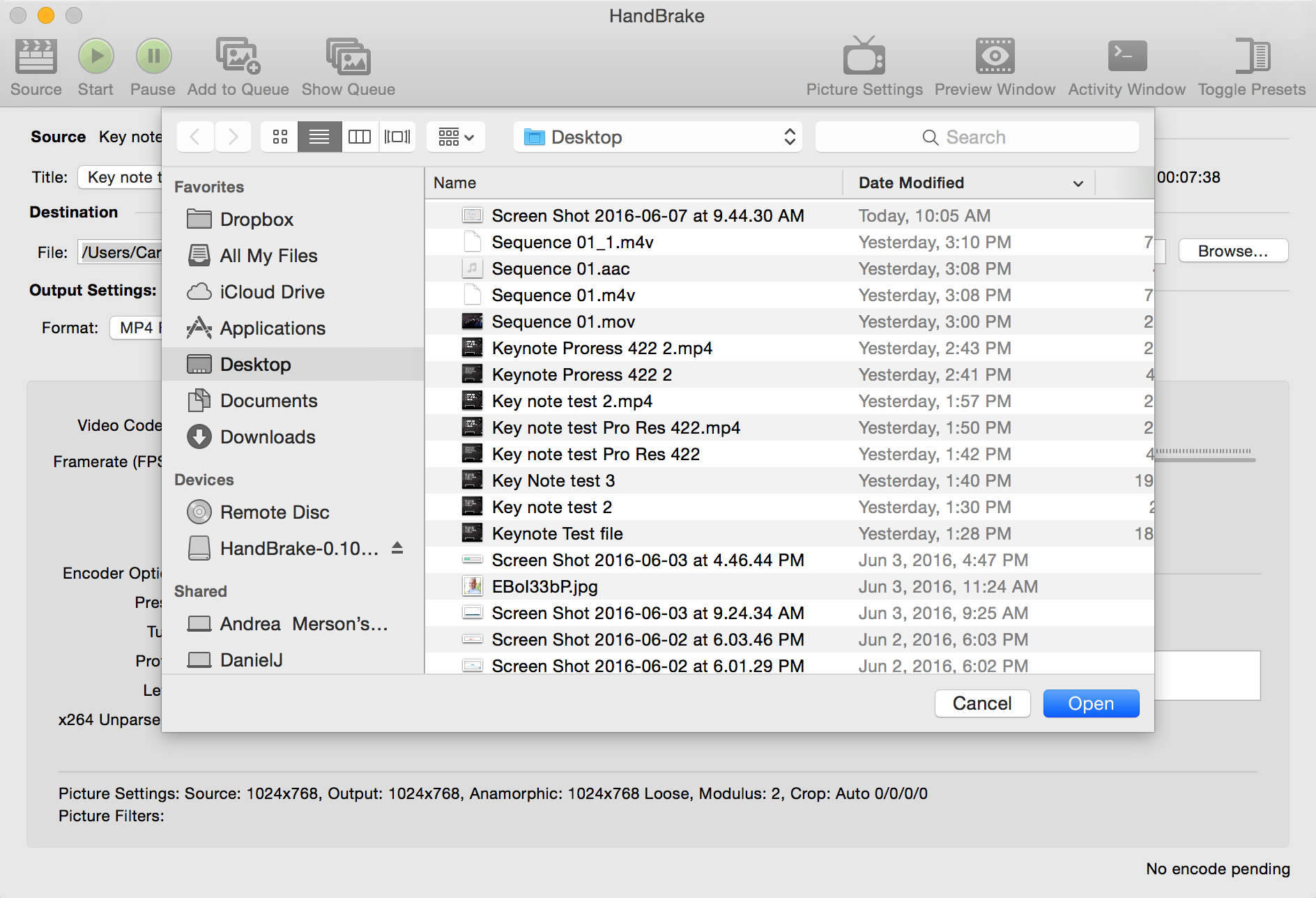The height and width of the screenshot is (898, 1316).
Task: Select Andrea Merson's shared computer
Action: [x=293, y=624]
